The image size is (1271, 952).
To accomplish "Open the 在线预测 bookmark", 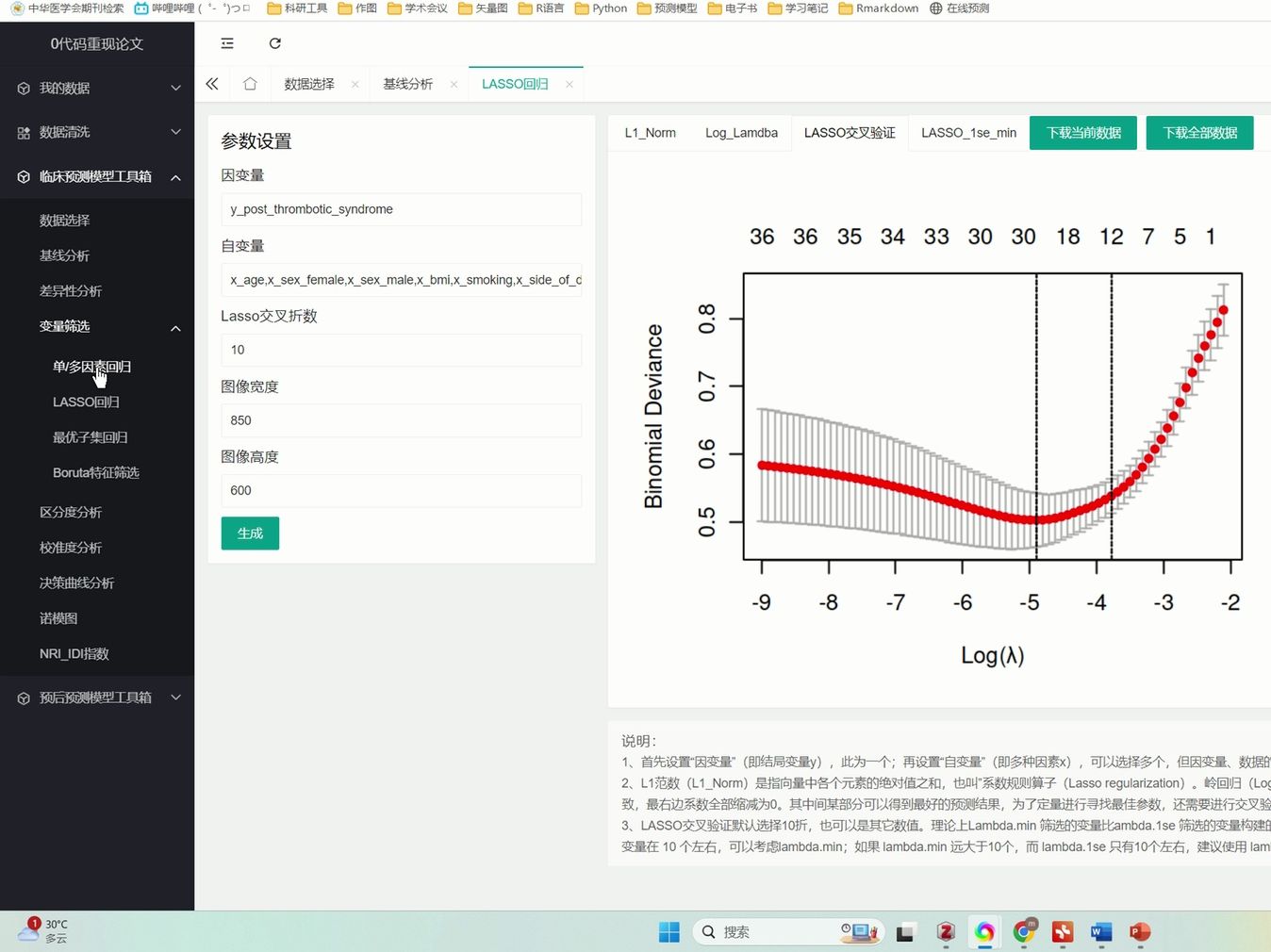I will pos(959,8).
